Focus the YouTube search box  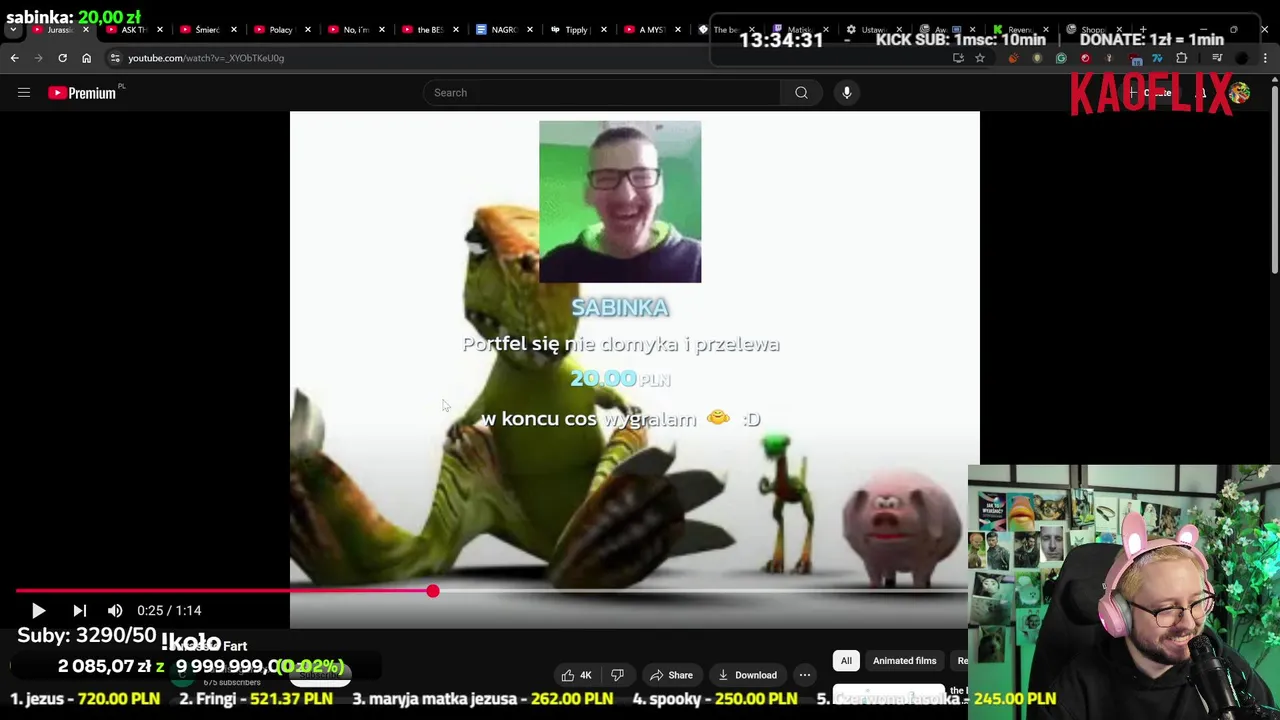tap(602, 93)
